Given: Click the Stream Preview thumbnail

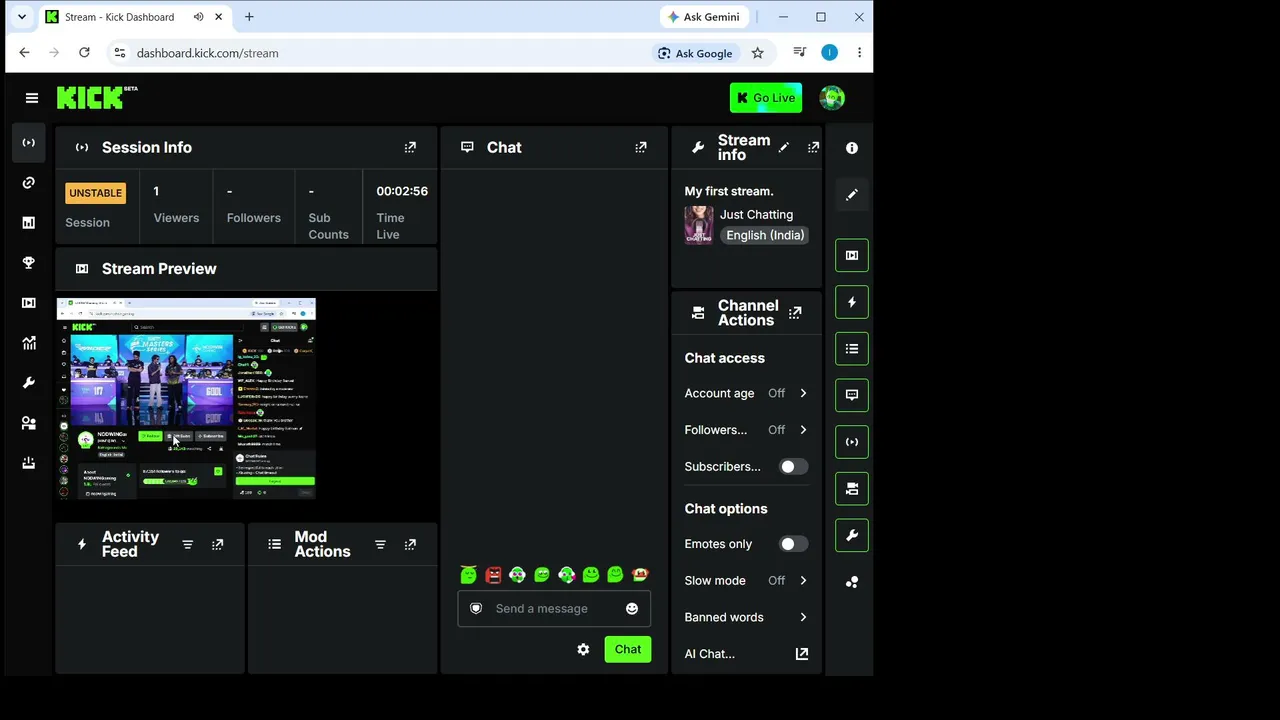Looking at the screenshot, I should [x=186, y=398].
